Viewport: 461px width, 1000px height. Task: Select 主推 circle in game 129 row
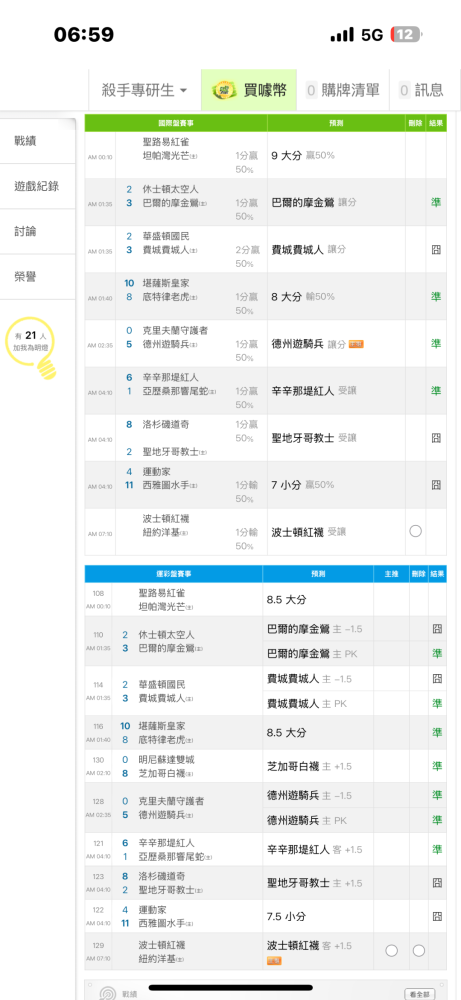click(391, 950)
